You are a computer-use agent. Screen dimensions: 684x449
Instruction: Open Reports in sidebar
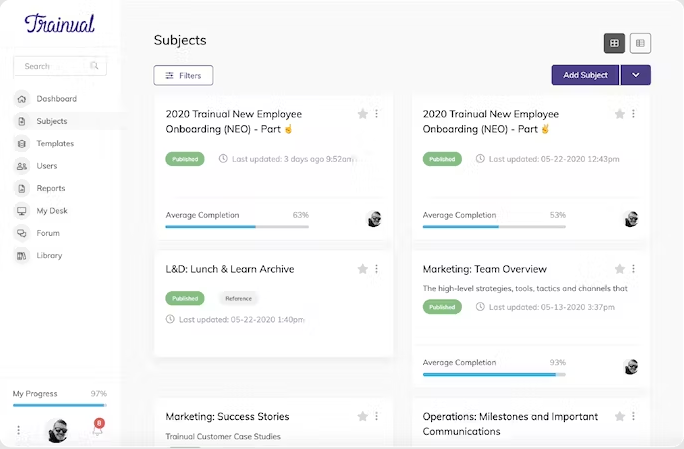[x=51, y=189]
